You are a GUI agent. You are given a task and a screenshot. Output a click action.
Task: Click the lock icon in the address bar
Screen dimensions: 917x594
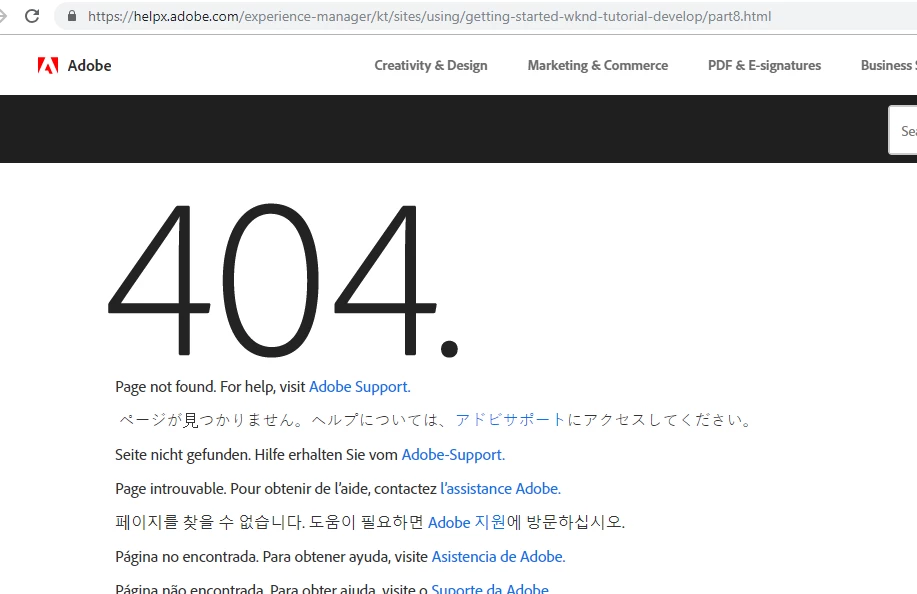[72, 16]
